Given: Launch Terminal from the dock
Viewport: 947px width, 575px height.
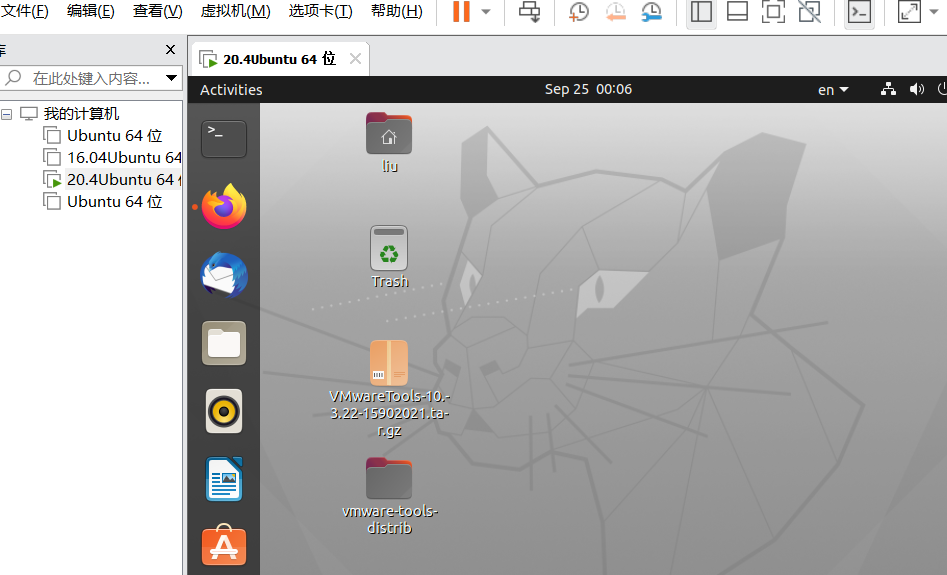Looking at the screenshot, I should click(x=224, y=139).
